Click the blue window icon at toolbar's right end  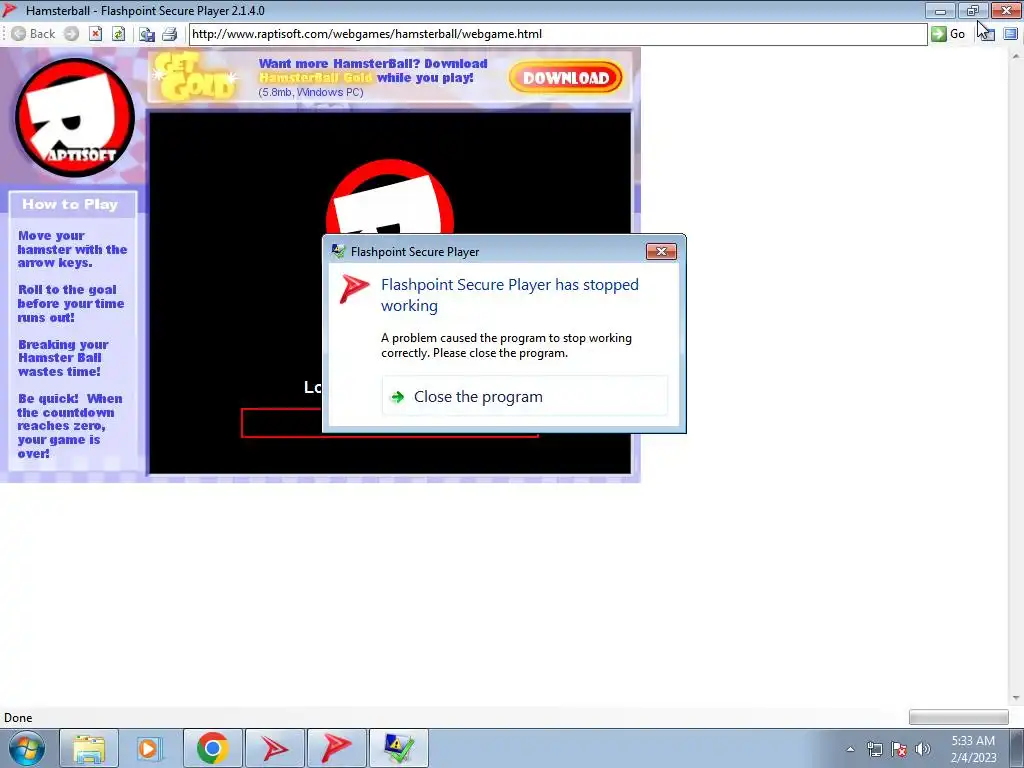point(1010,34)
